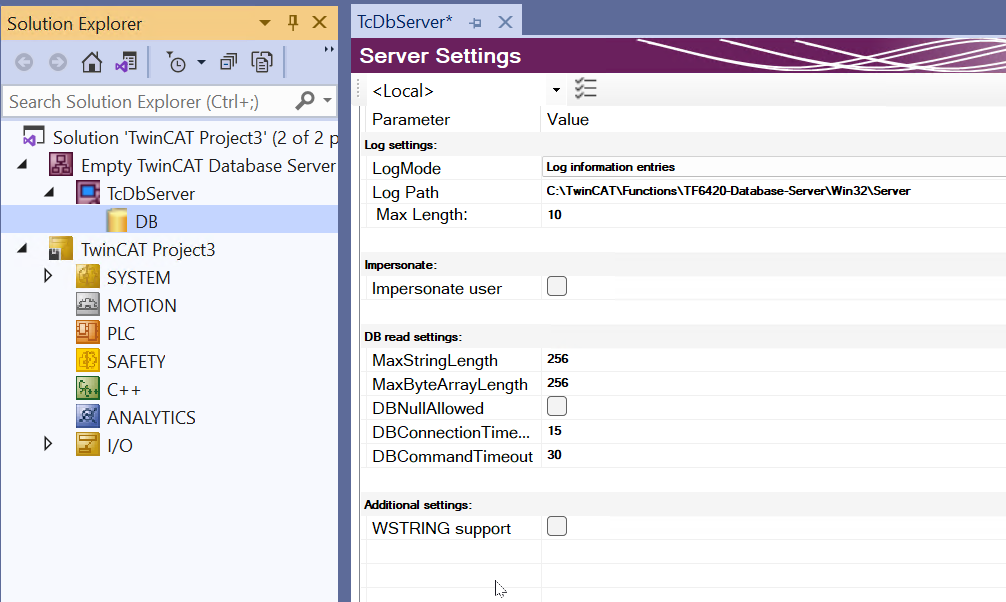The width and height of the screenshot is (1006, 602).
Task: Pin the TcDbServer* tab
Action: pos(475,23)
